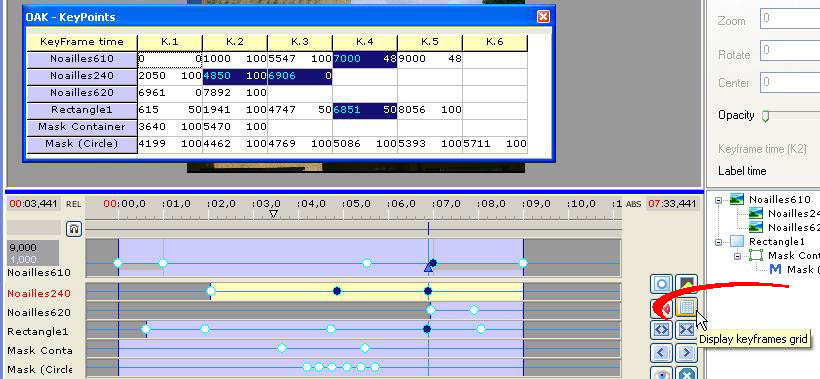Screen dimensions: 820x379
Task: Click the Zoom input field
Action: click(x=790, y=19)
